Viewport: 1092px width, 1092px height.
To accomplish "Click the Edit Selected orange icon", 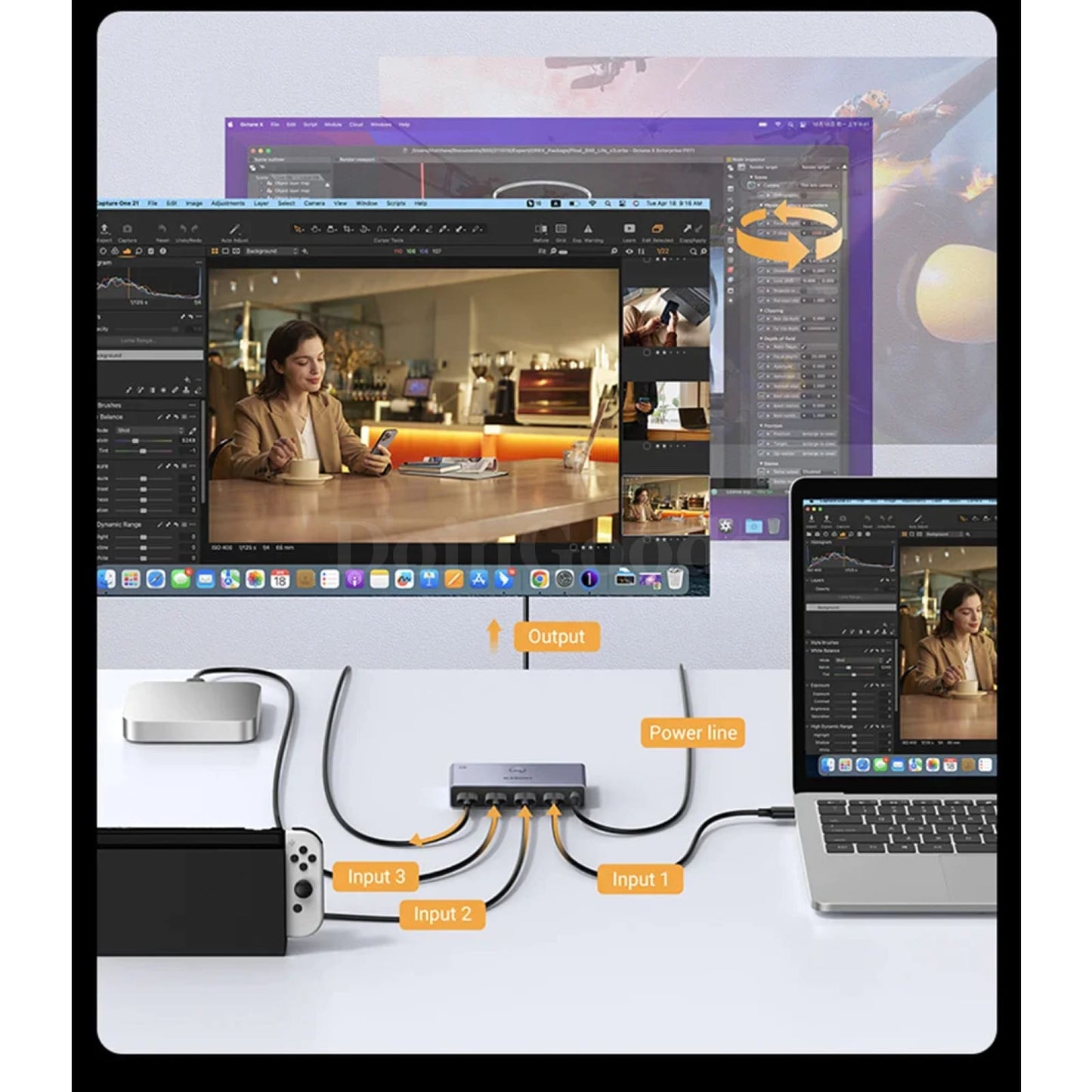I will [657, 229].
